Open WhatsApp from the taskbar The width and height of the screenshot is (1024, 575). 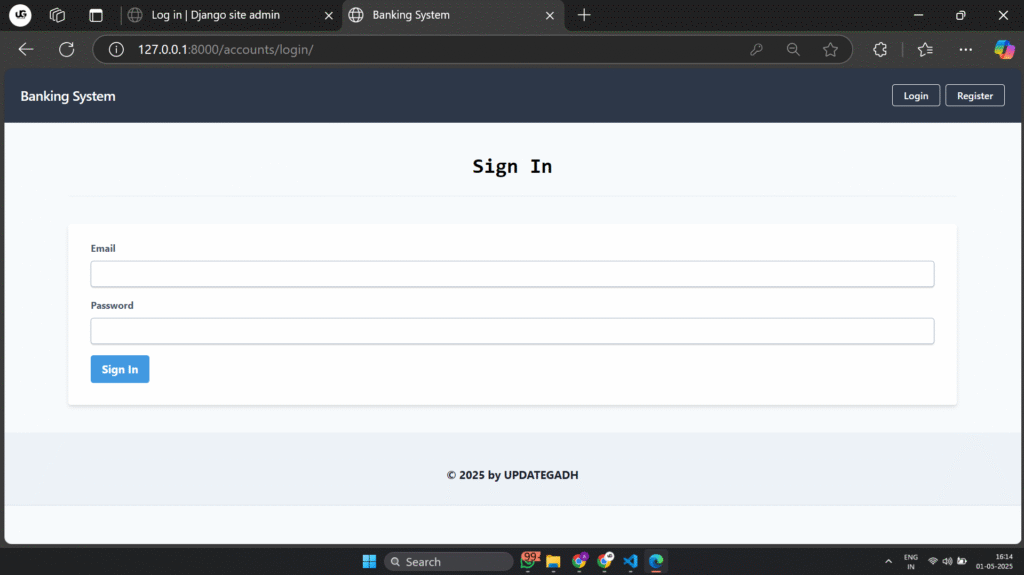529,561
